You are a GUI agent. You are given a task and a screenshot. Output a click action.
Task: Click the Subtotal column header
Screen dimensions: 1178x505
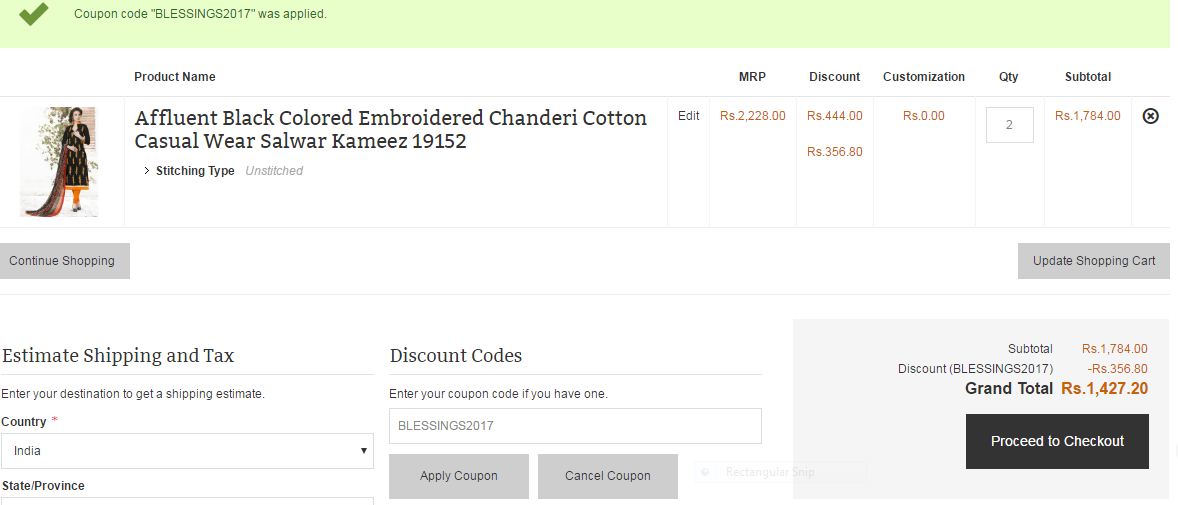point(1087,77)
